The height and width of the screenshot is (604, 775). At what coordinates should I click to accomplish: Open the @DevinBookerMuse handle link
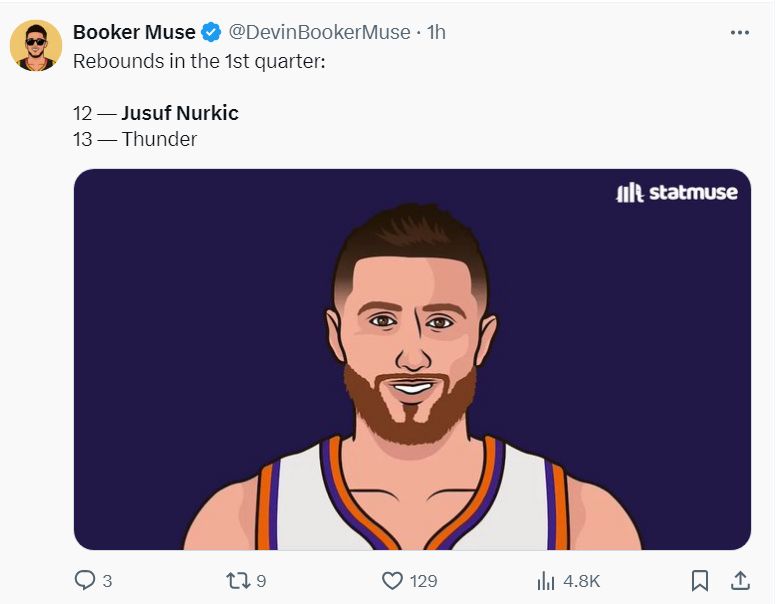pos(320,32)
